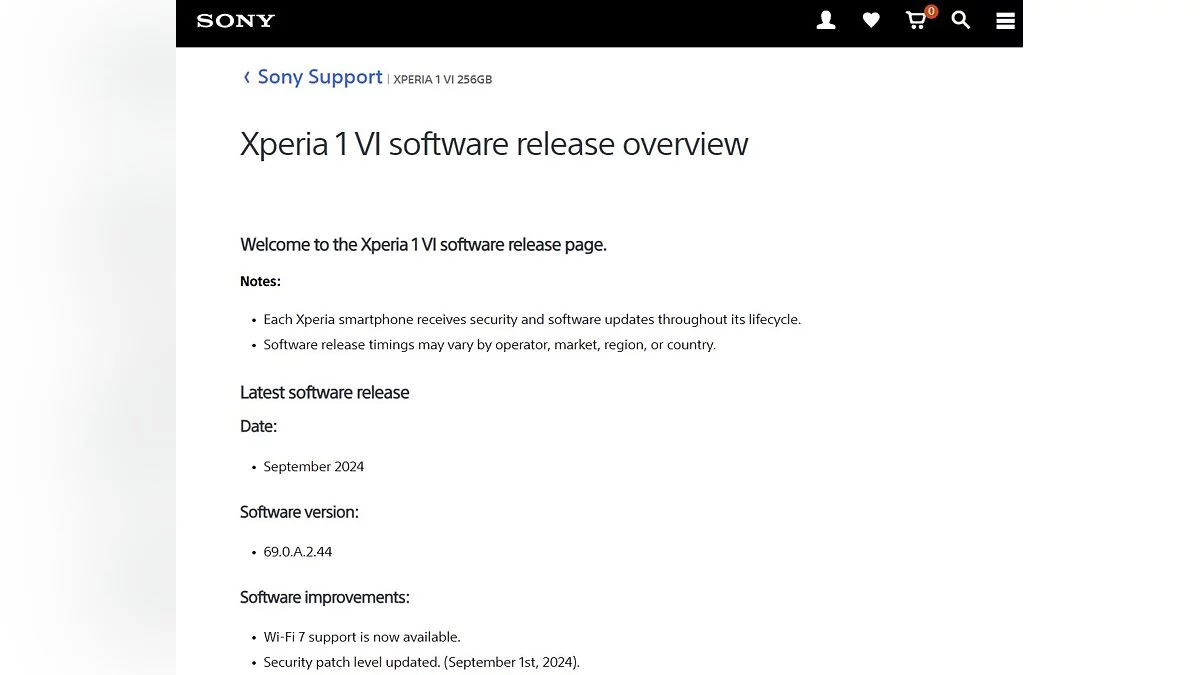
Task: Click the XPERIA 1 VI 256GB breadcrumb
Action: coord(442,80)
